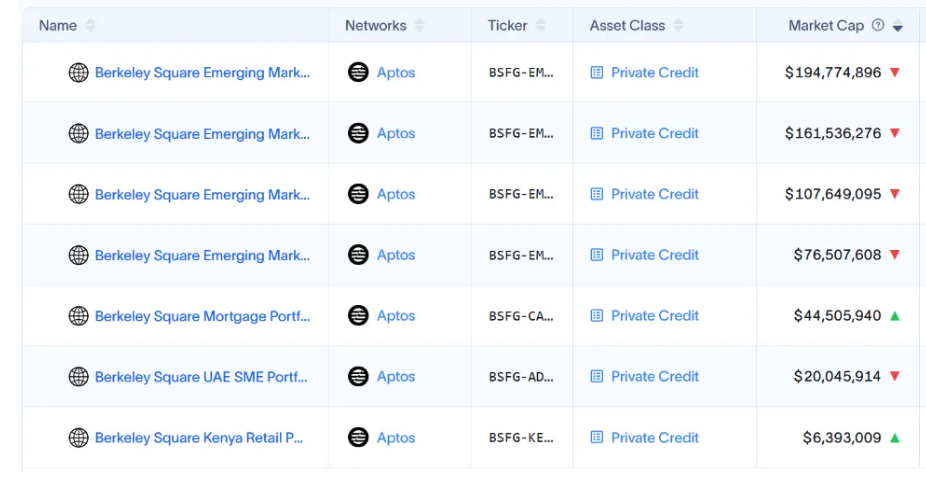Click the BSFG-CA ticker cell
The height and width of the screenshot is (492, 926).
pos(521,316)
